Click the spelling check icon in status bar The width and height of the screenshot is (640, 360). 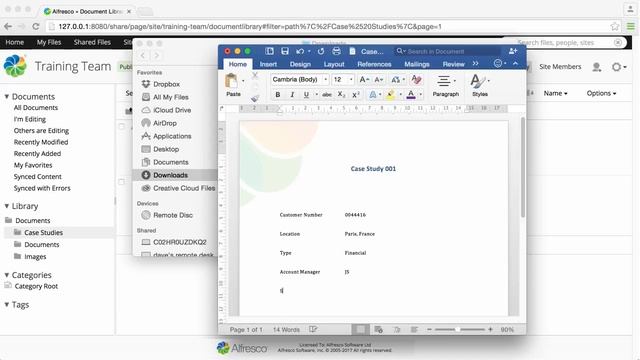click(x=313, y=329)
